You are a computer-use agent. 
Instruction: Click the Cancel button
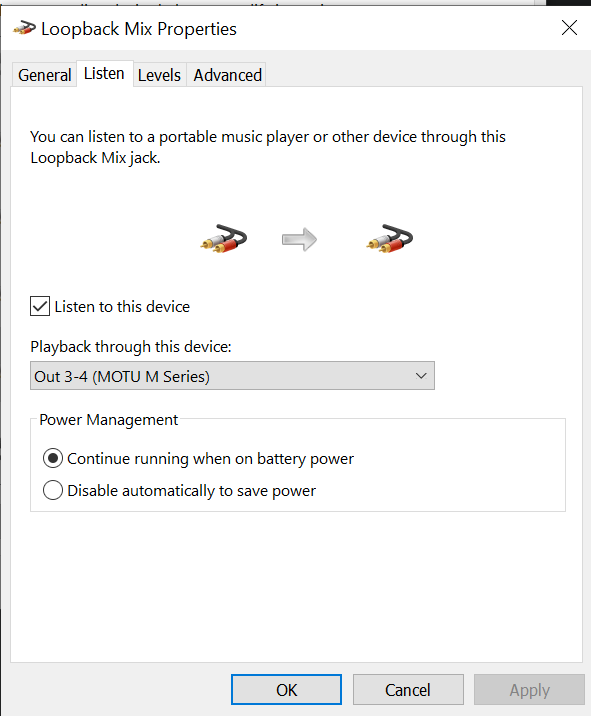408,690
